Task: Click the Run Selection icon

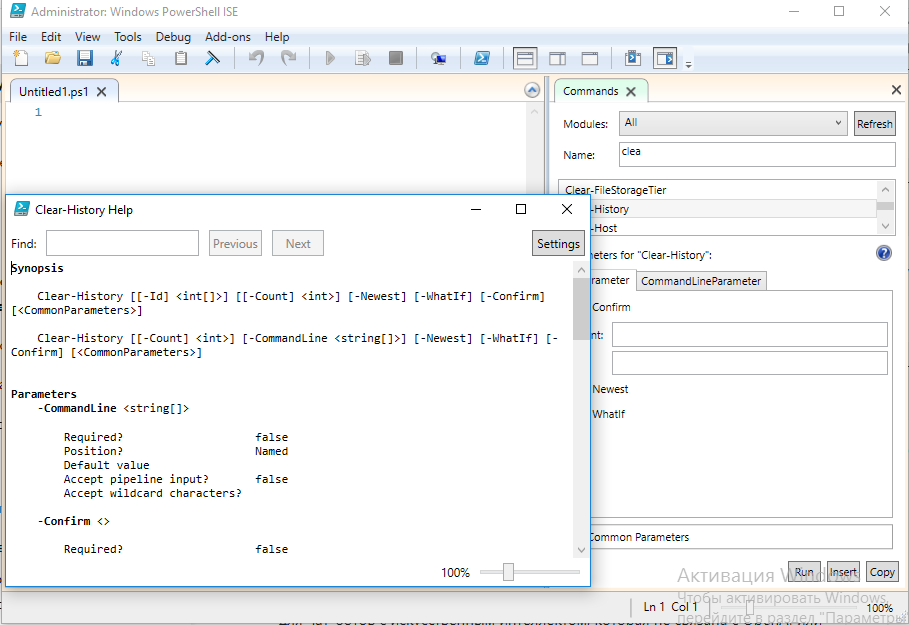Action: click(363, 58)
